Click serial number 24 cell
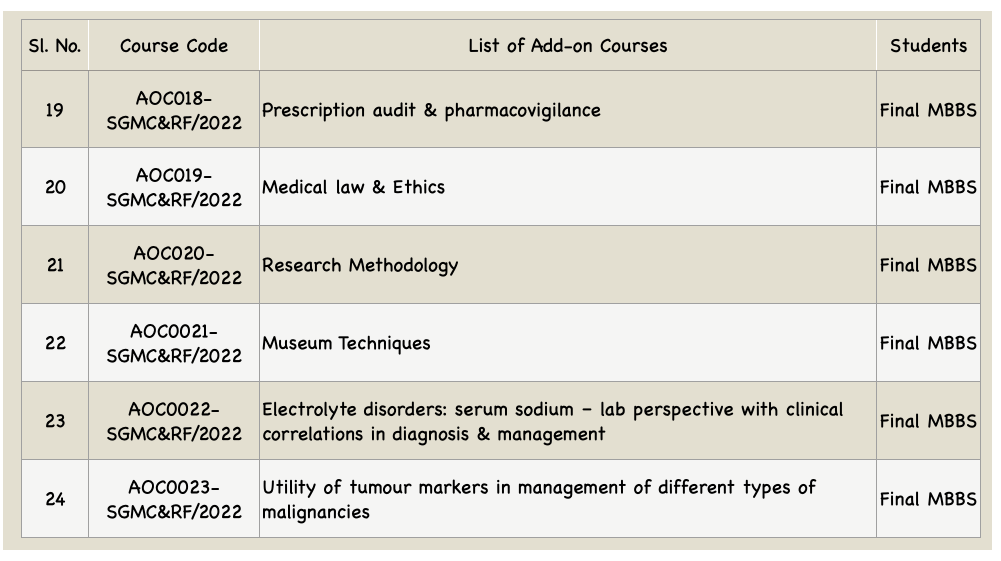Viewport: 1001px width, 561px height. [x=55, y=498]
